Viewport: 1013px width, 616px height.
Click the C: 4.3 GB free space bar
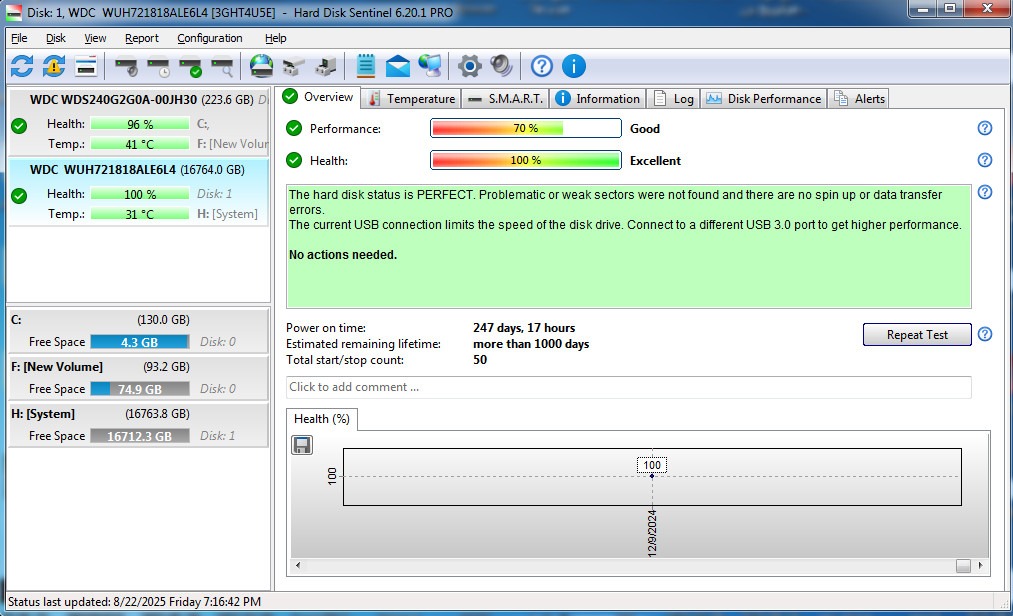tap(140, 342)
